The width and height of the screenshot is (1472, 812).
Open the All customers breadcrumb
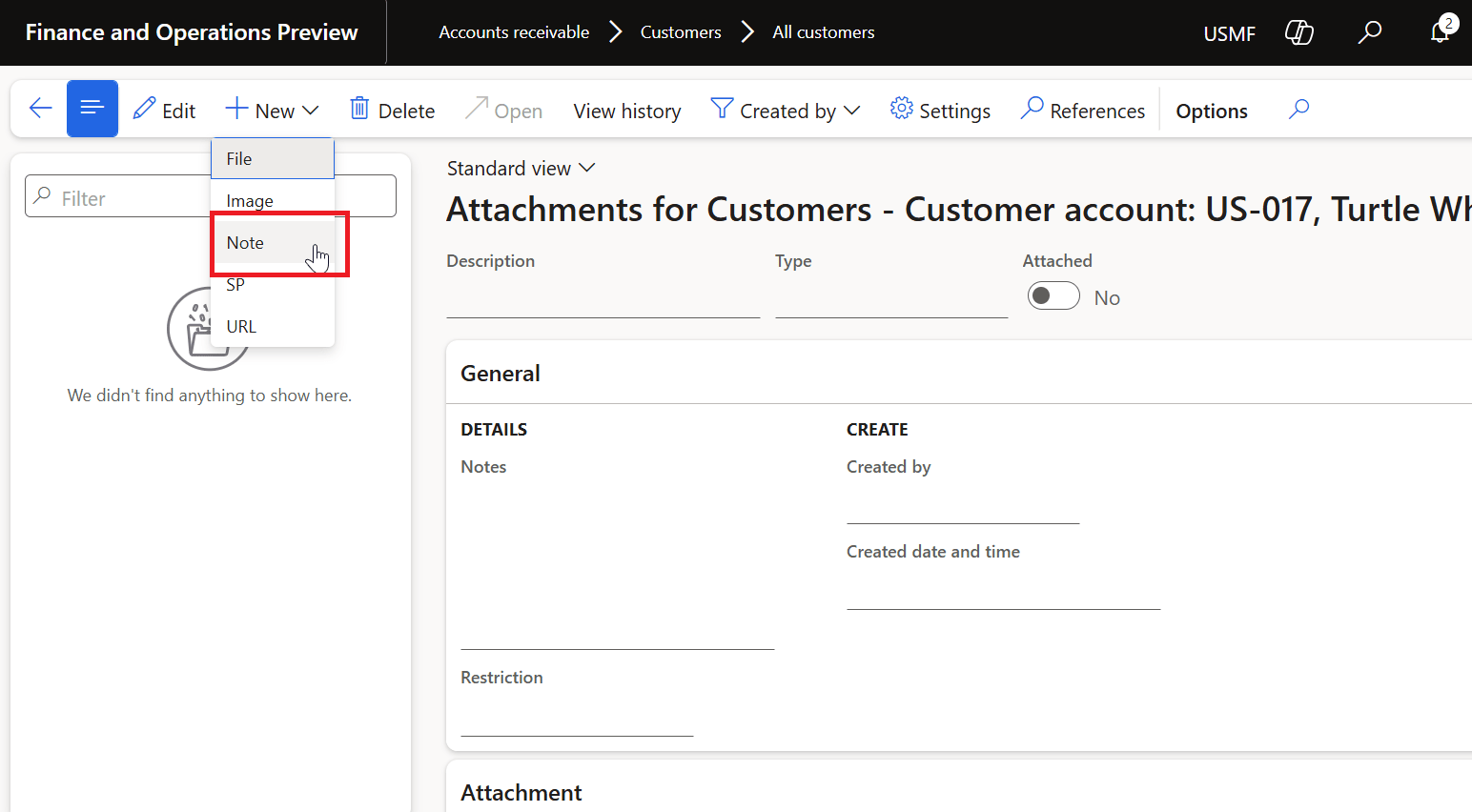824,32
